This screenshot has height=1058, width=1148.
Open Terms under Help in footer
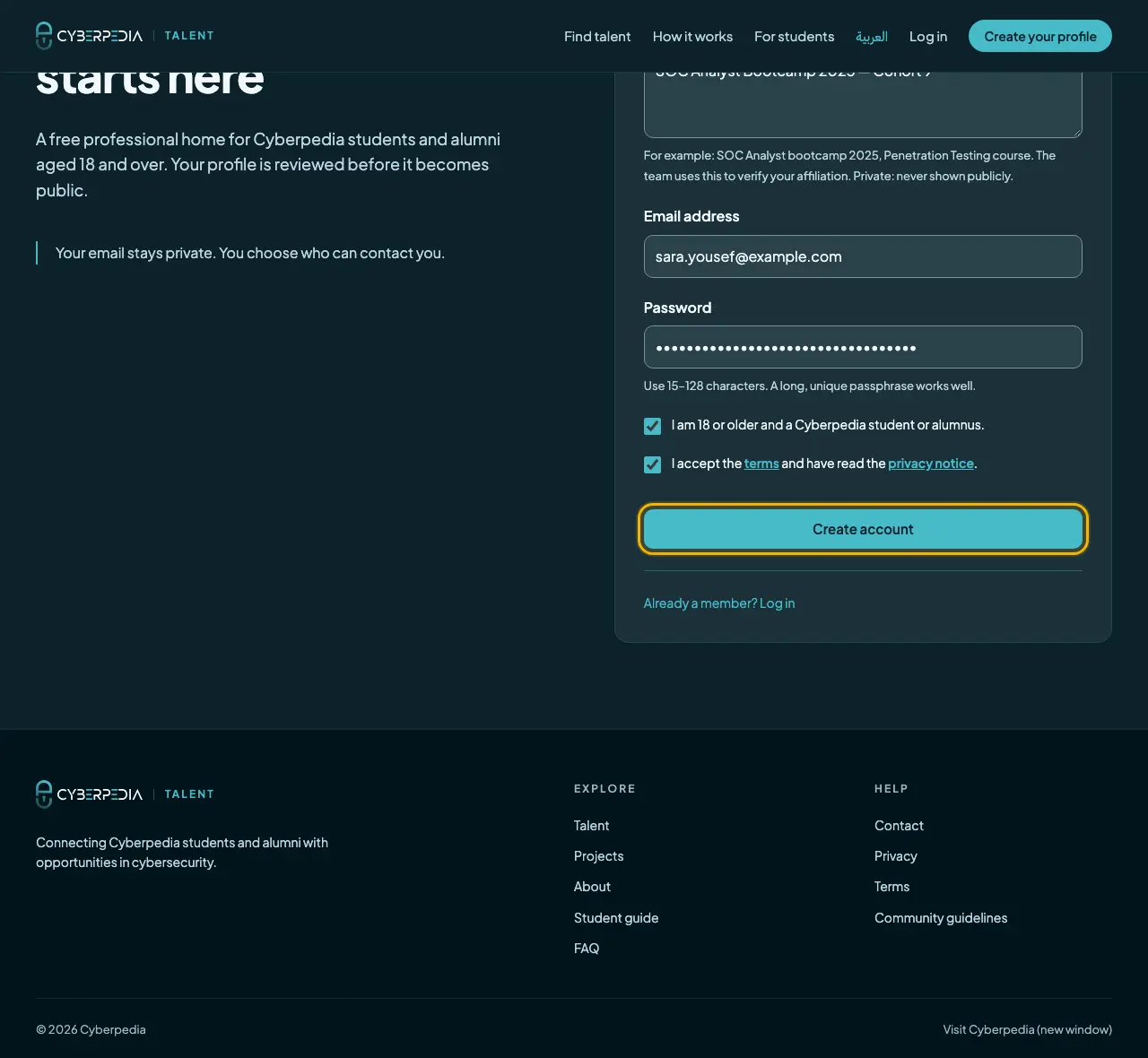[891, 887]
